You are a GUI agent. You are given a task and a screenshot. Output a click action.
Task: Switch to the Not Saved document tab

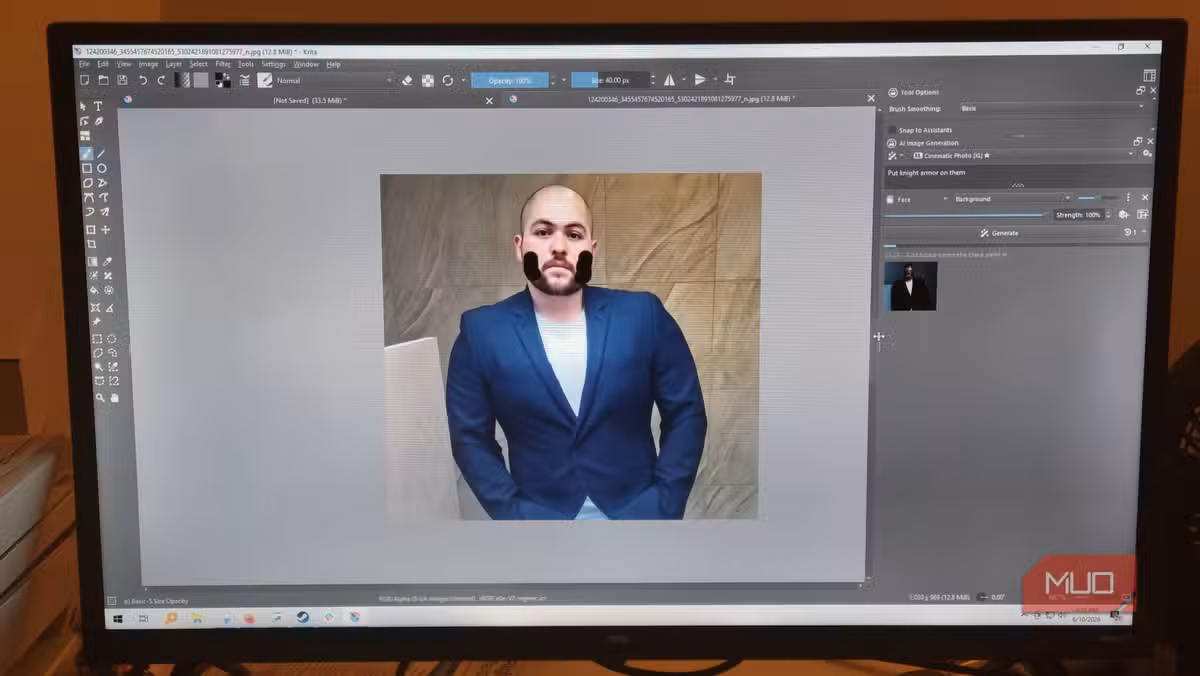310,101
